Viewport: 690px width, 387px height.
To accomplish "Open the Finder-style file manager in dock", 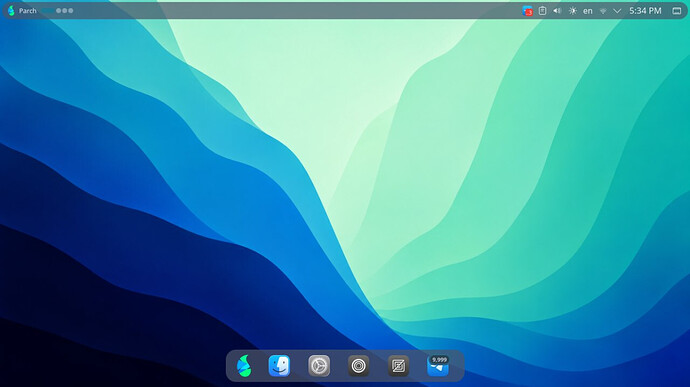I will (279, 365).
